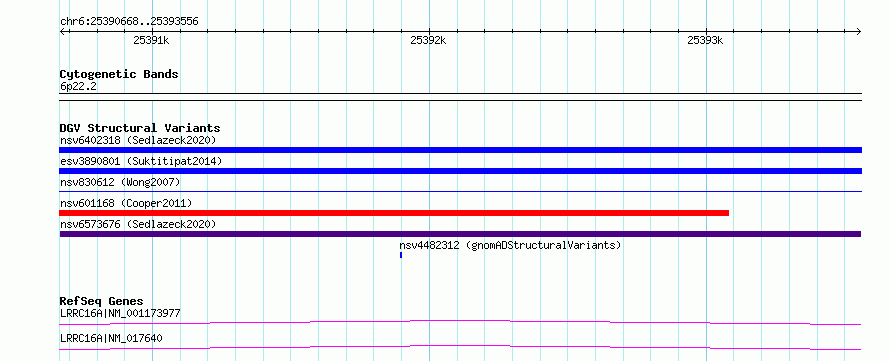Viewport: 890px width, 361px height.
Task: Click the LRRC16A|NM_001173977 gene label
Action: 120,313
